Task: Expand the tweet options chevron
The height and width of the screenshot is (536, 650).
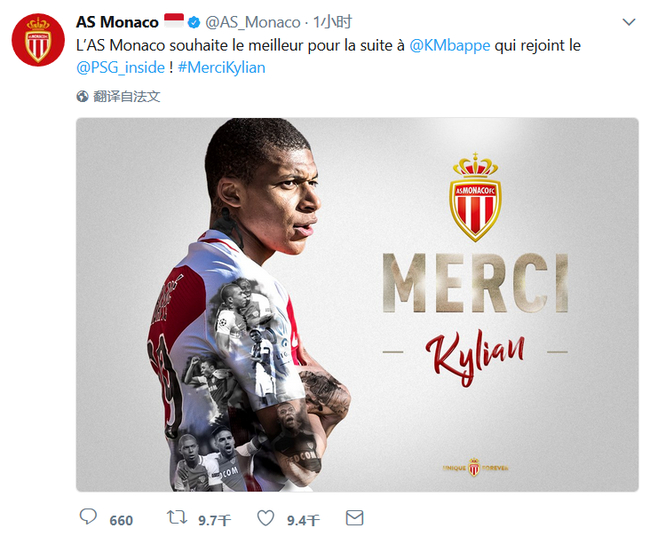Action: 628,22
